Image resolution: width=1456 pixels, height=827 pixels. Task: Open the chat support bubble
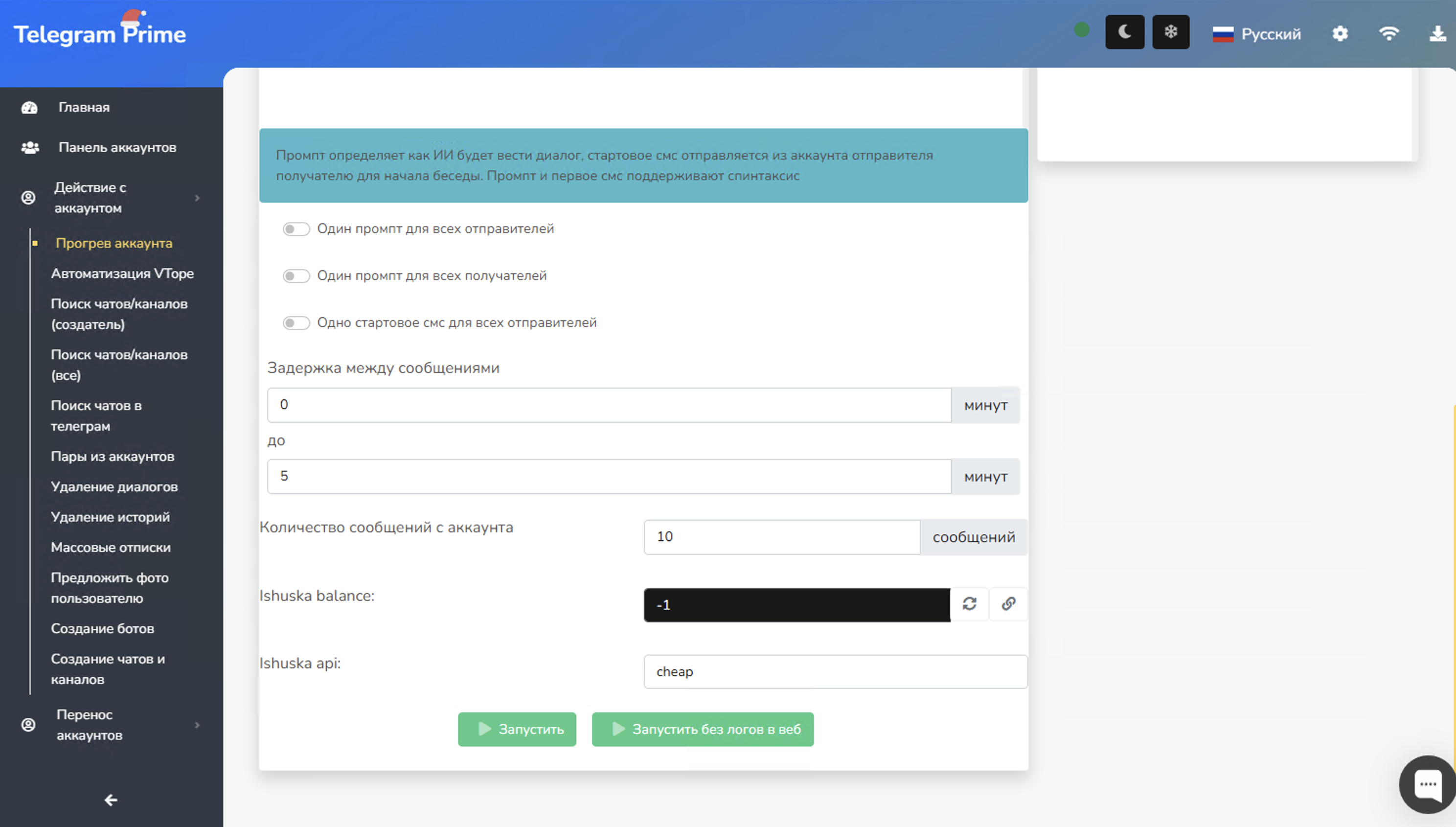tap(1427, 785)
